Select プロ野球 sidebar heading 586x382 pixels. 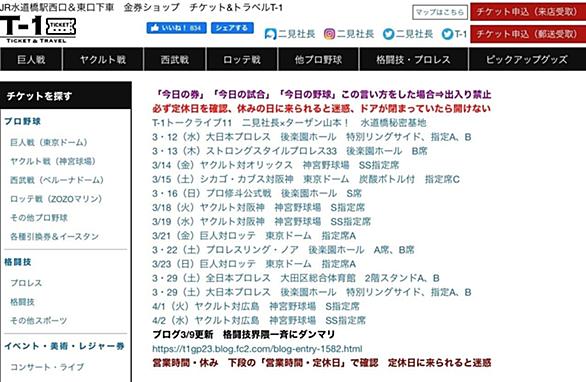point(22,121)
